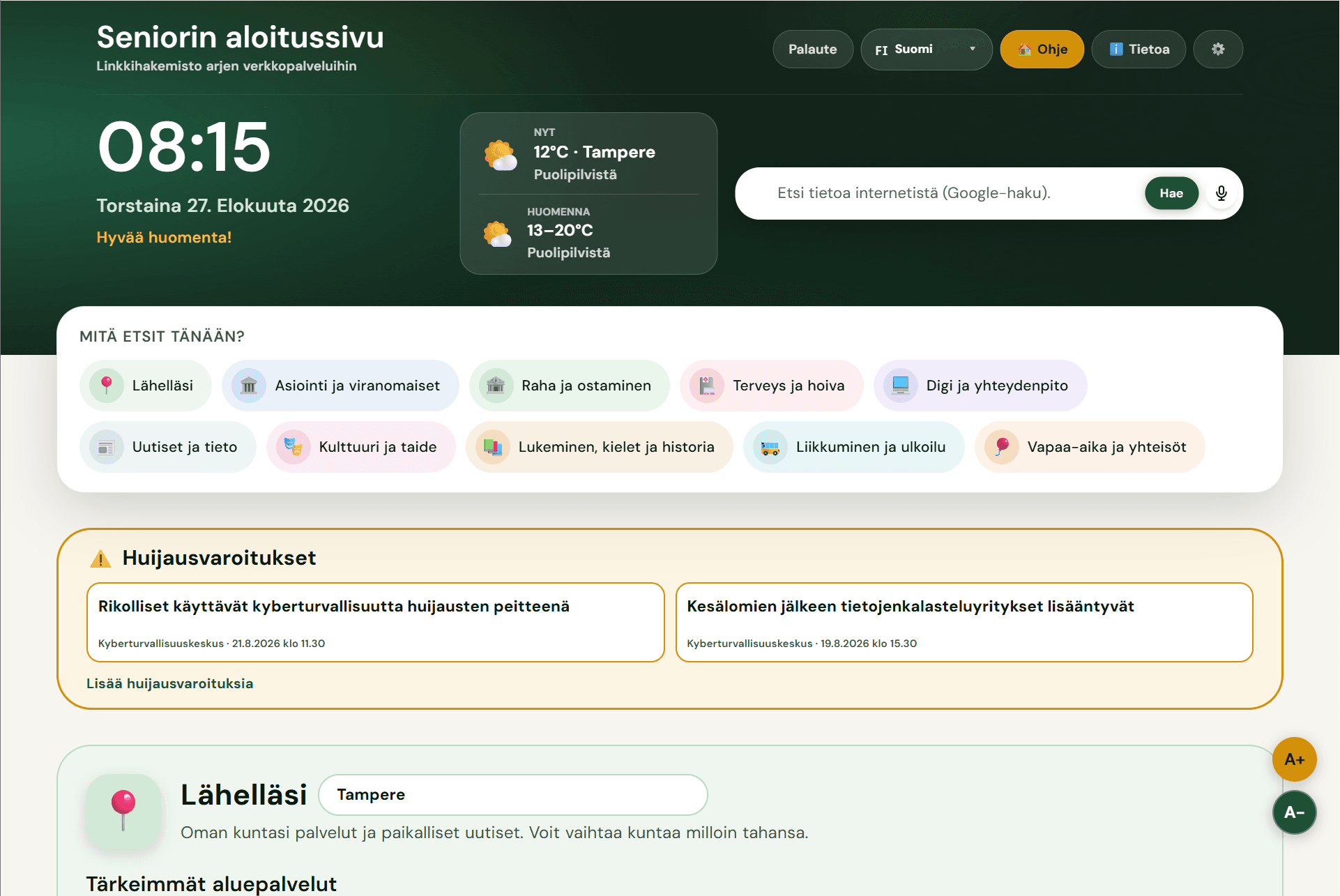The height and width of the screenshot is (896, 1340).
Task: Open Digi ja yhteydenpito category
Action: tap(980, 386)
